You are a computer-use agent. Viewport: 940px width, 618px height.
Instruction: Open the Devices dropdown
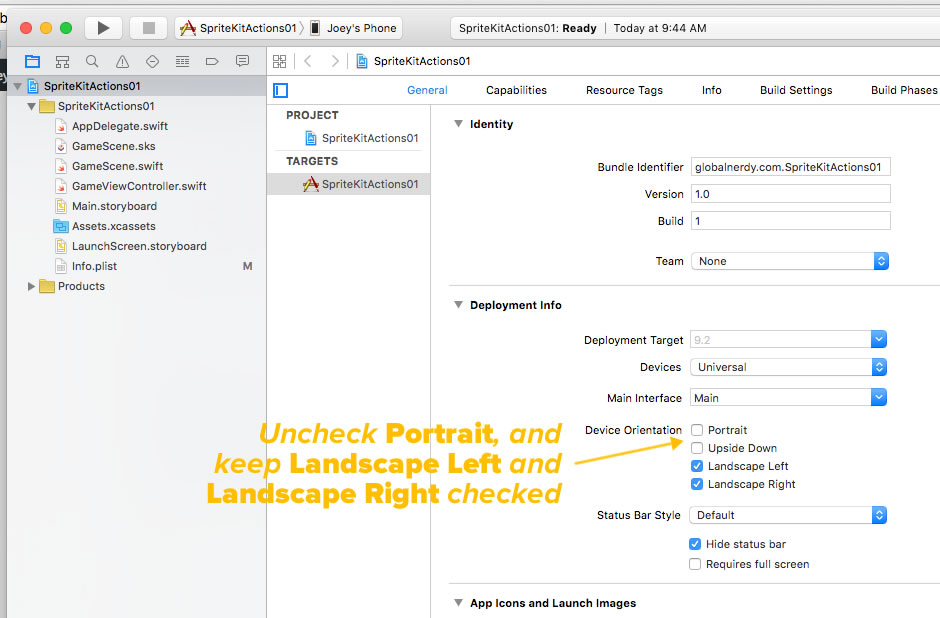pos(788,367)
